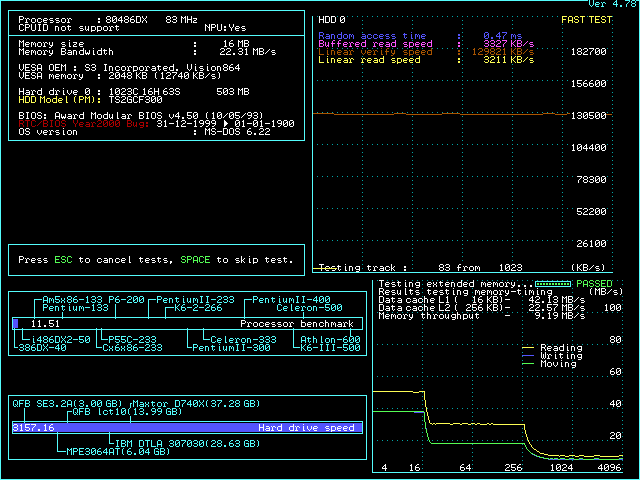The height and width of the screenshot is (480, 640).
Task: Click the 'OS version' MS-DOS 6.22 line
Action: pyautogui.click(x=144, y=132)
